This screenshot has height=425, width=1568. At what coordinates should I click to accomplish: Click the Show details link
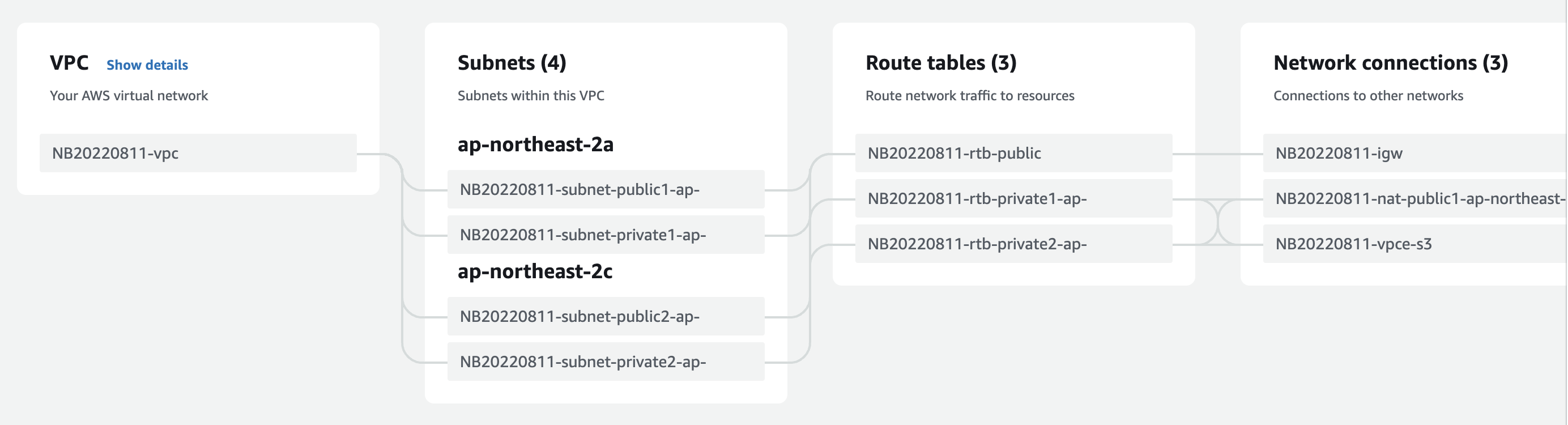click(x=147, y=65)
